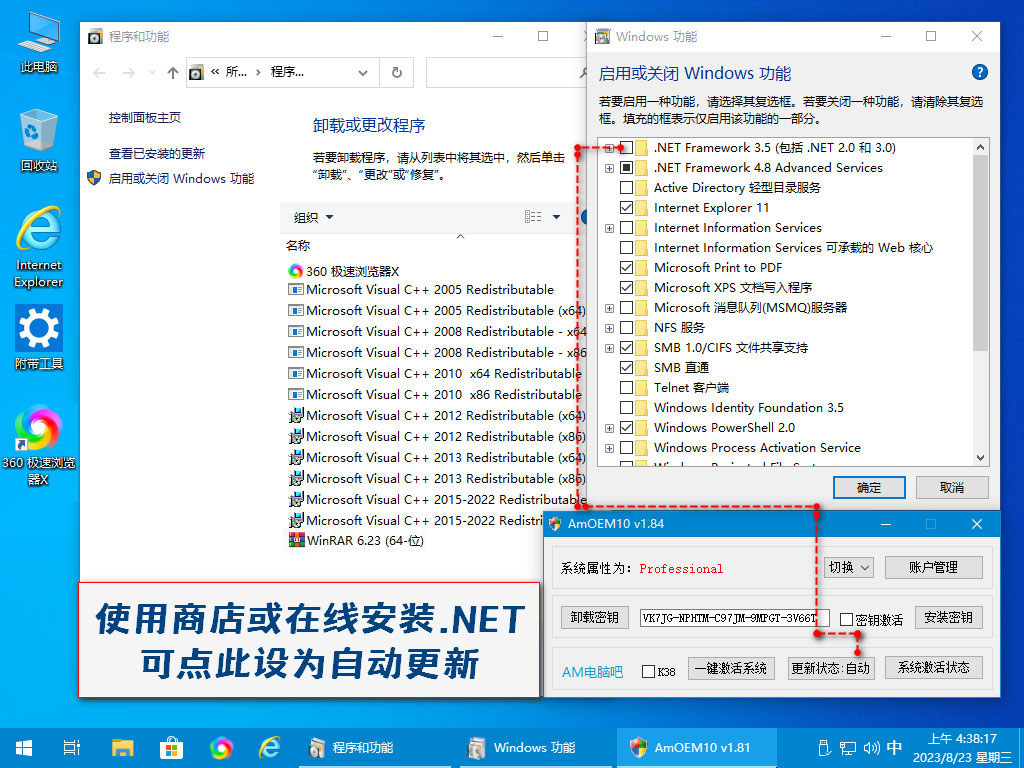The height and width of the screenshot is (768, 1024).
Task: Tick the 密钥激活 checkbox in AmOEM10
Action: [846, 619]
